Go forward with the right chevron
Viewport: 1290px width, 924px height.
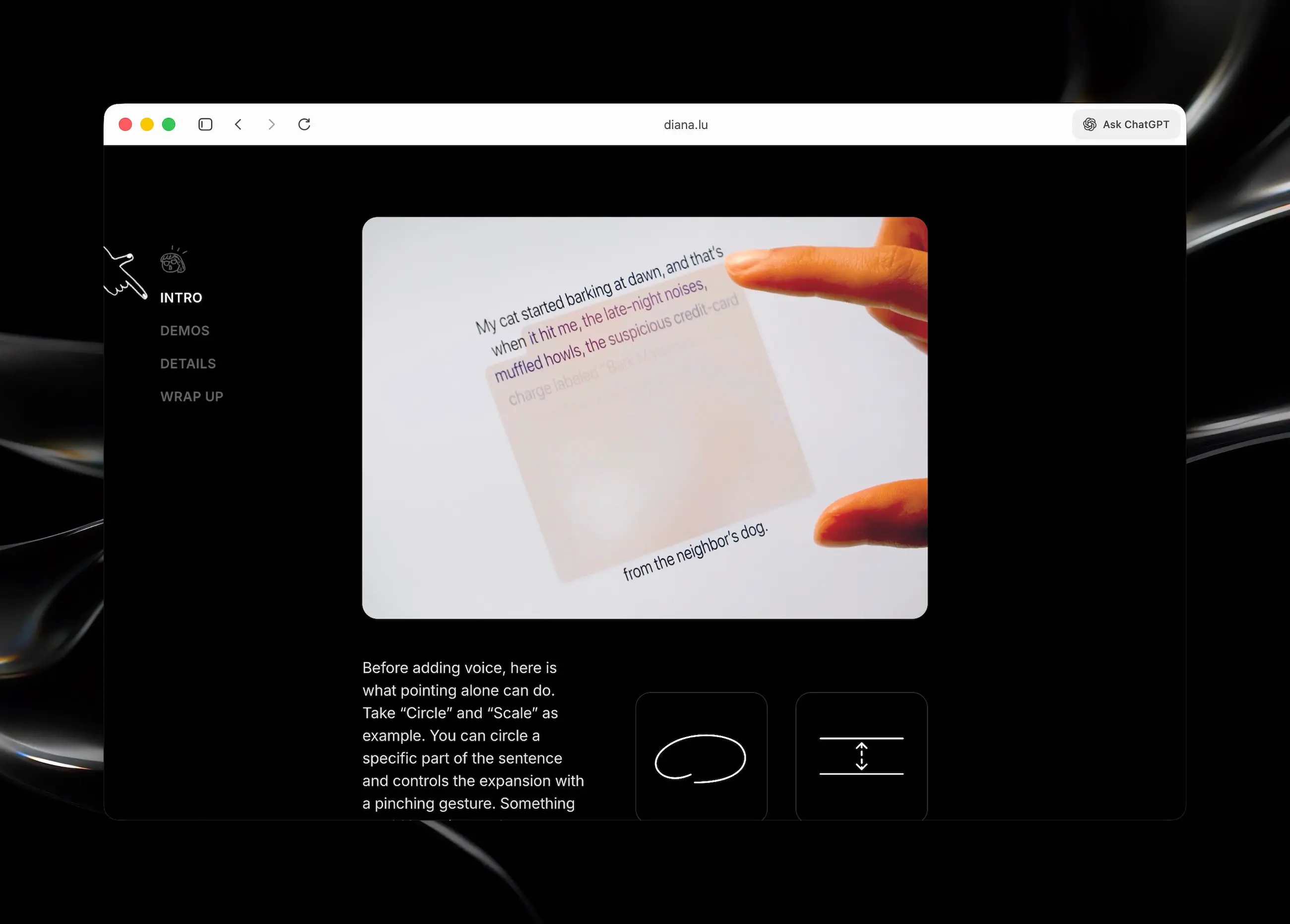click(271, 124)
